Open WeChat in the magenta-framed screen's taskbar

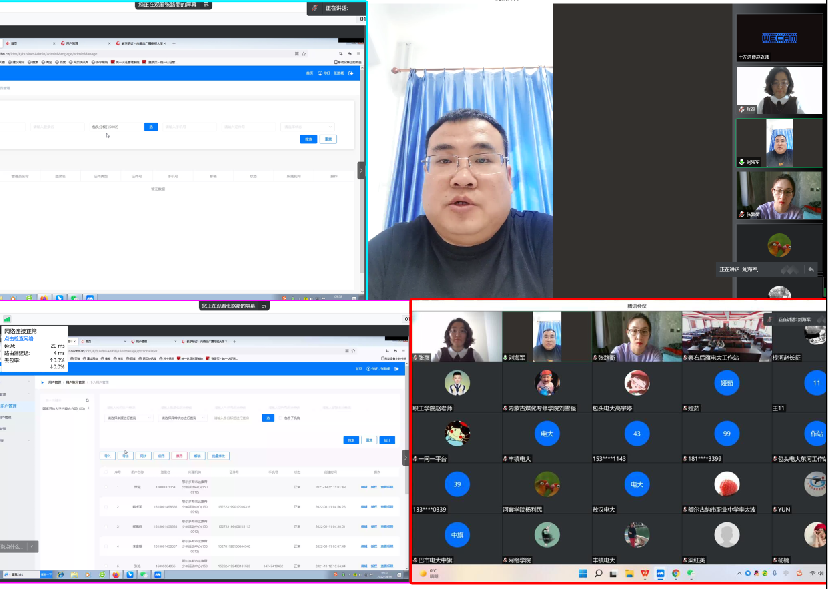(x=144, y=575)
